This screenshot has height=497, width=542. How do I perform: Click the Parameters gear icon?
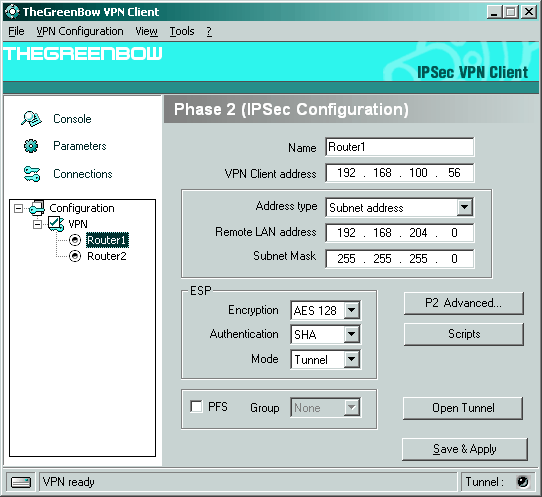coord(31,146)
